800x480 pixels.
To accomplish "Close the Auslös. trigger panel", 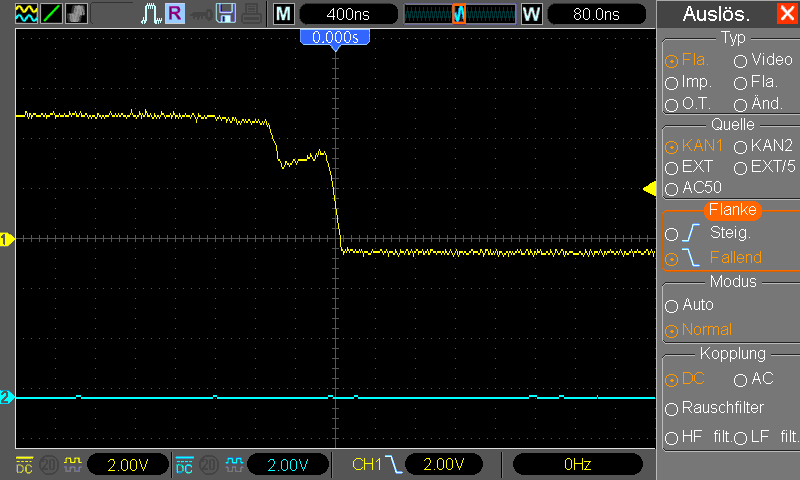I will click(x=787, y=13).
